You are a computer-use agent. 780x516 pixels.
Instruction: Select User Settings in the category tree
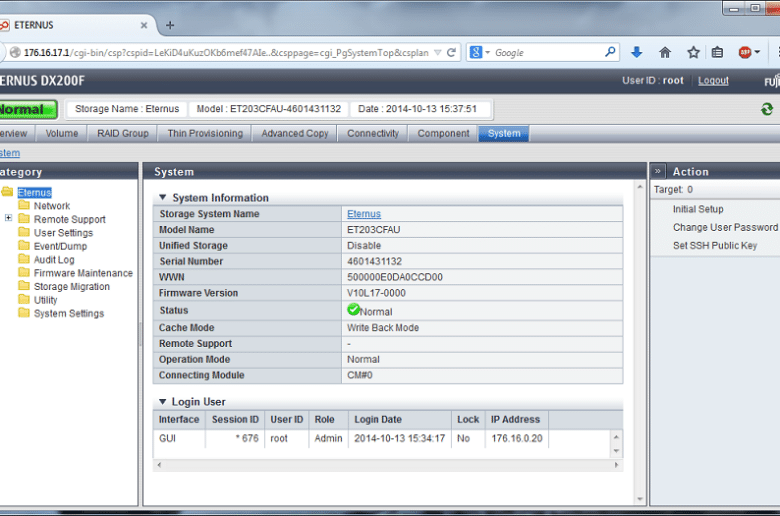(x=63, y=232)
